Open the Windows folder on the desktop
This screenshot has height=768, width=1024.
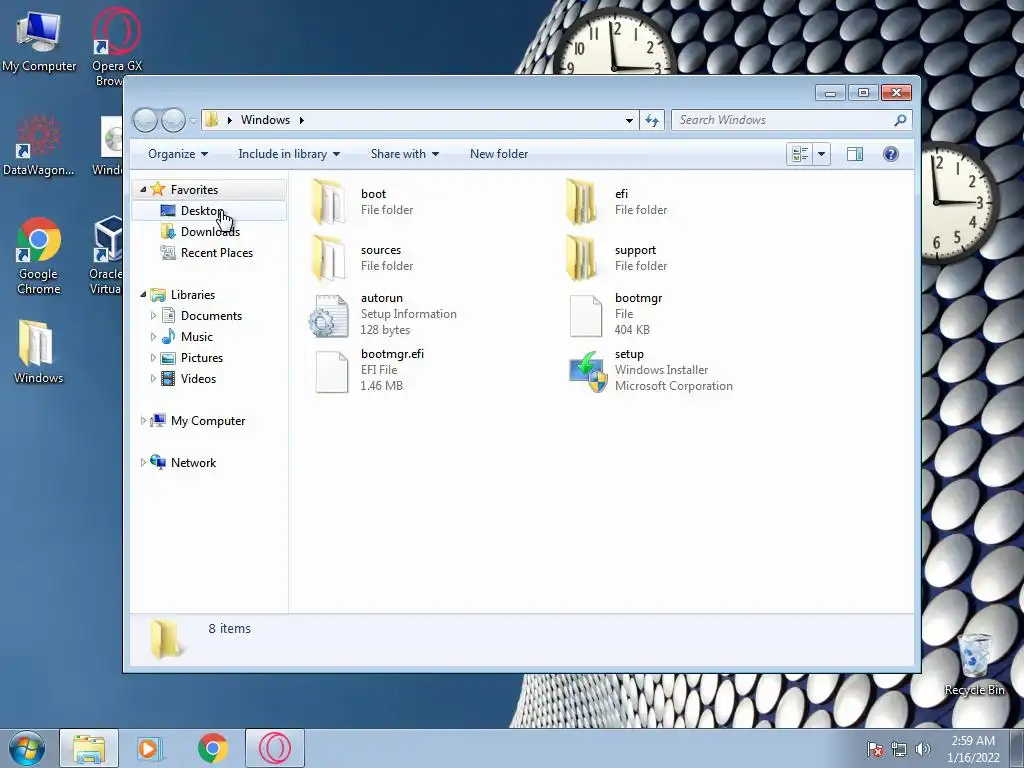38,353
